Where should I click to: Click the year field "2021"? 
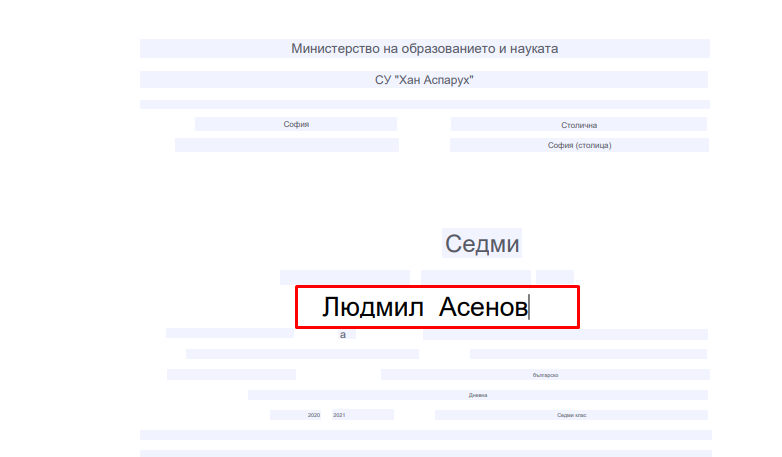[x=363, y=415]
